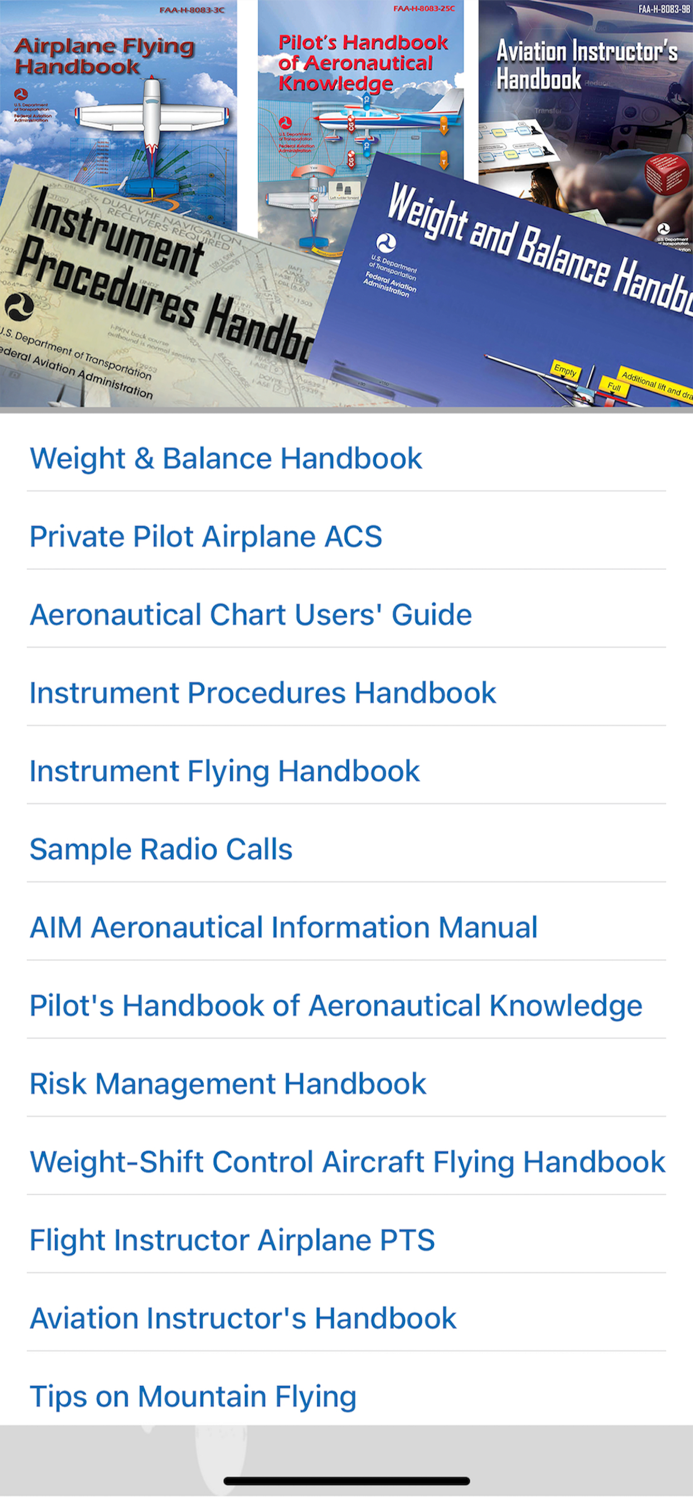Image resolution: width=693 pixels, height=1500 pixels.
Task: Open the Weight & Balance Handbook
Action: coord(226,458)
